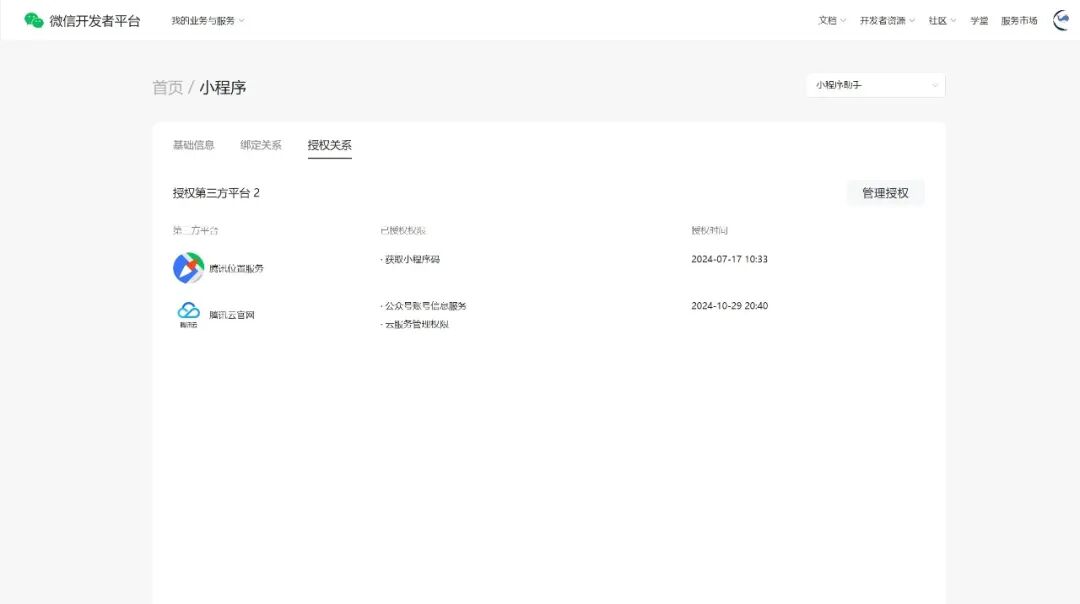This screenshot has width=1080, height=604.
Task: Switch to the 绑定关系 tab
Action: [261, 145]
